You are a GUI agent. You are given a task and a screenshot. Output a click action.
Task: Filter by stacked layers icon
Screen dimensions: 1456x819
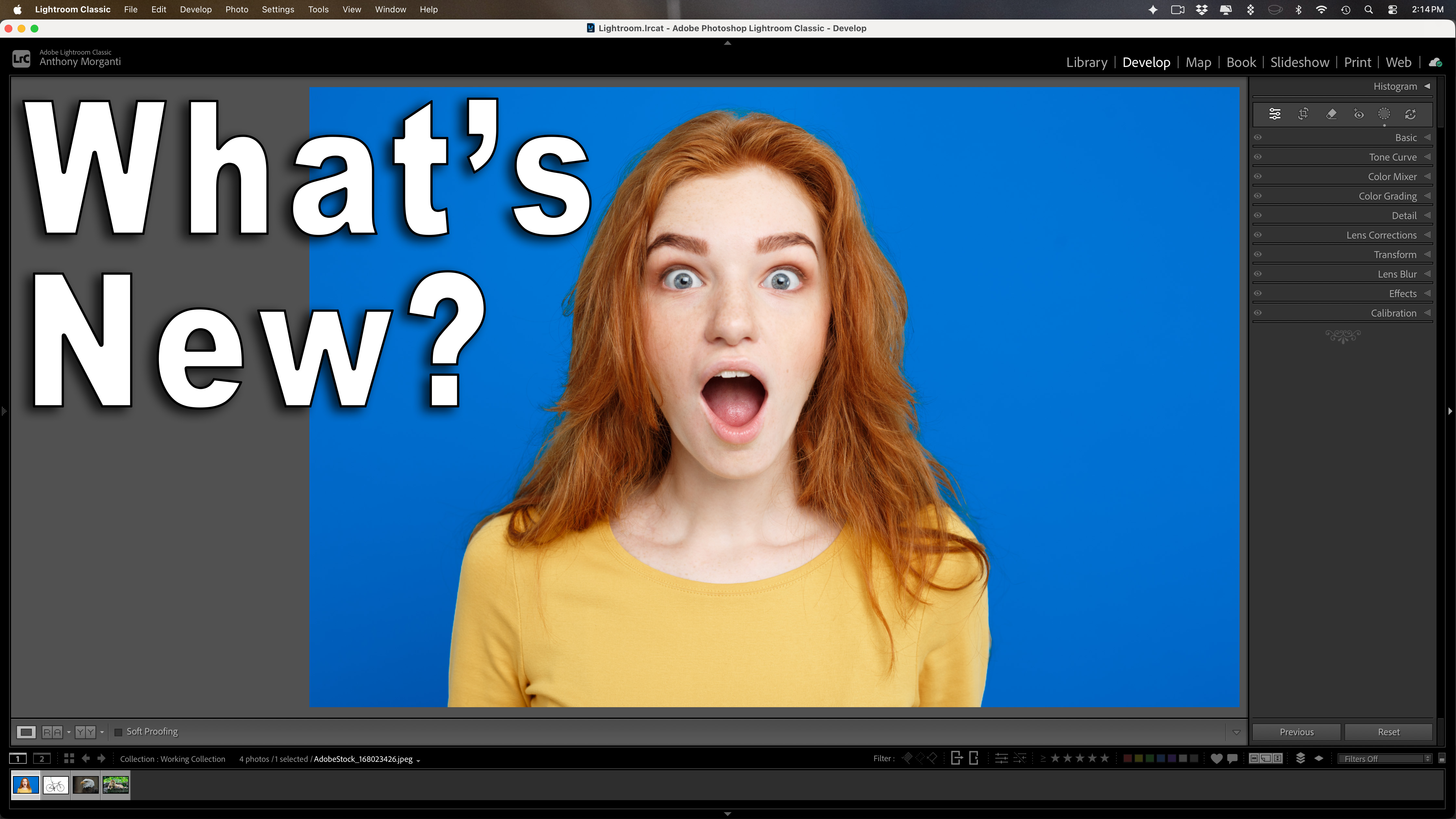1301,759
